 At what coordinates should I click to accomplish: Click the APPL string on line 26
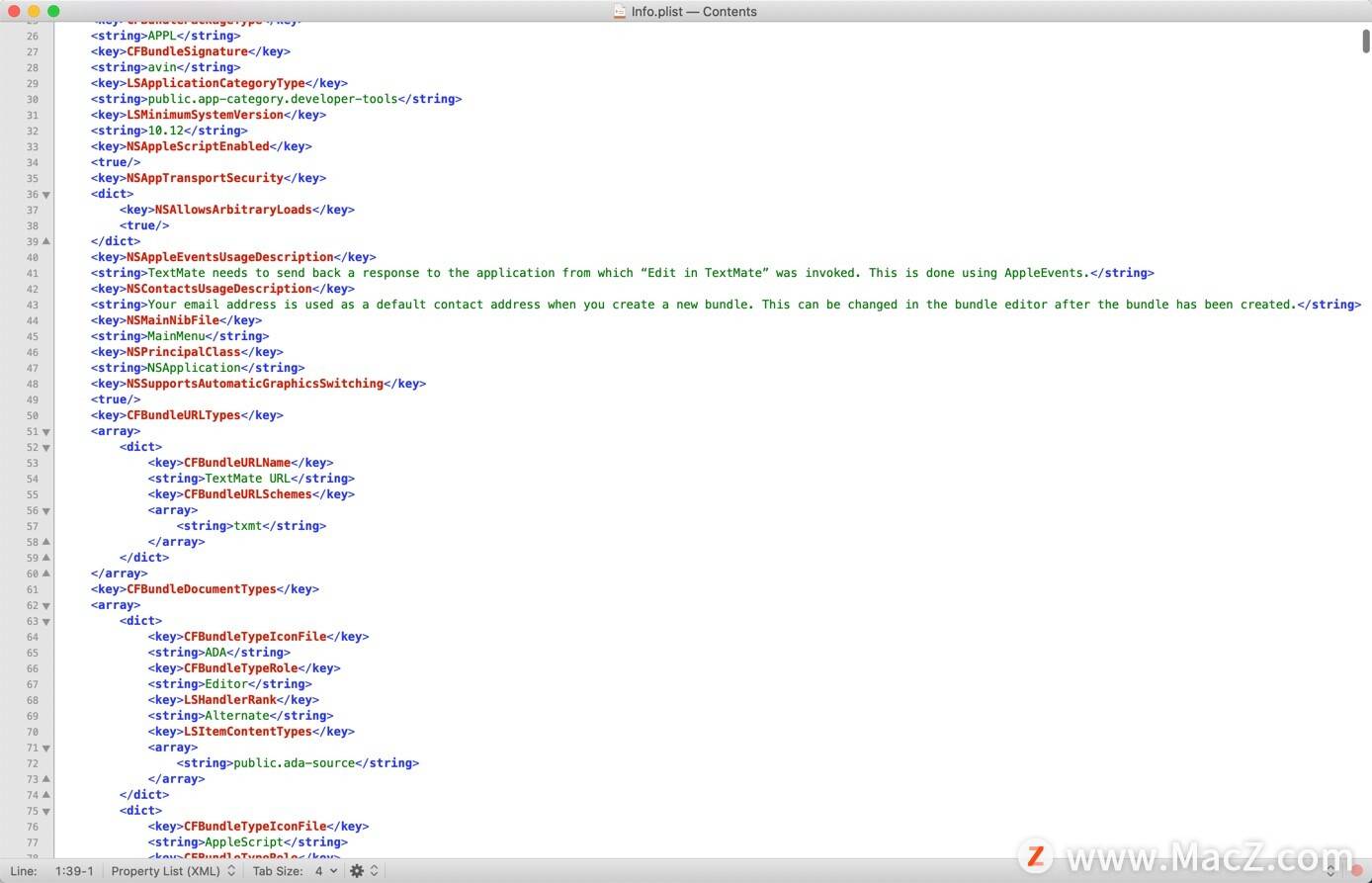click(162, 36)
